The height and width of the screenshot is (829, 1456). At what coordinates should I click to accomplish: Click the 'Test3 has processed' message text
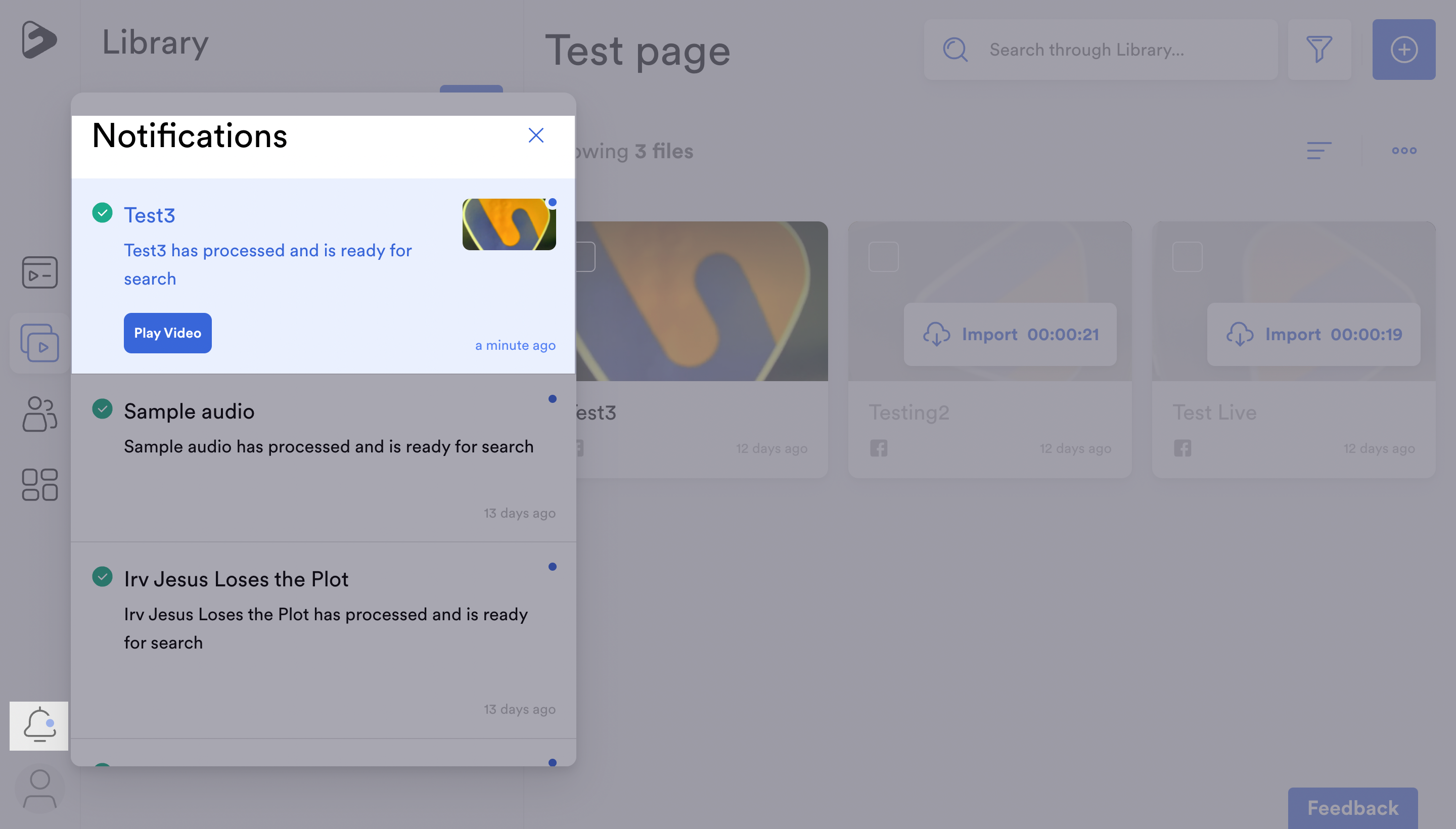click(267, 265)
